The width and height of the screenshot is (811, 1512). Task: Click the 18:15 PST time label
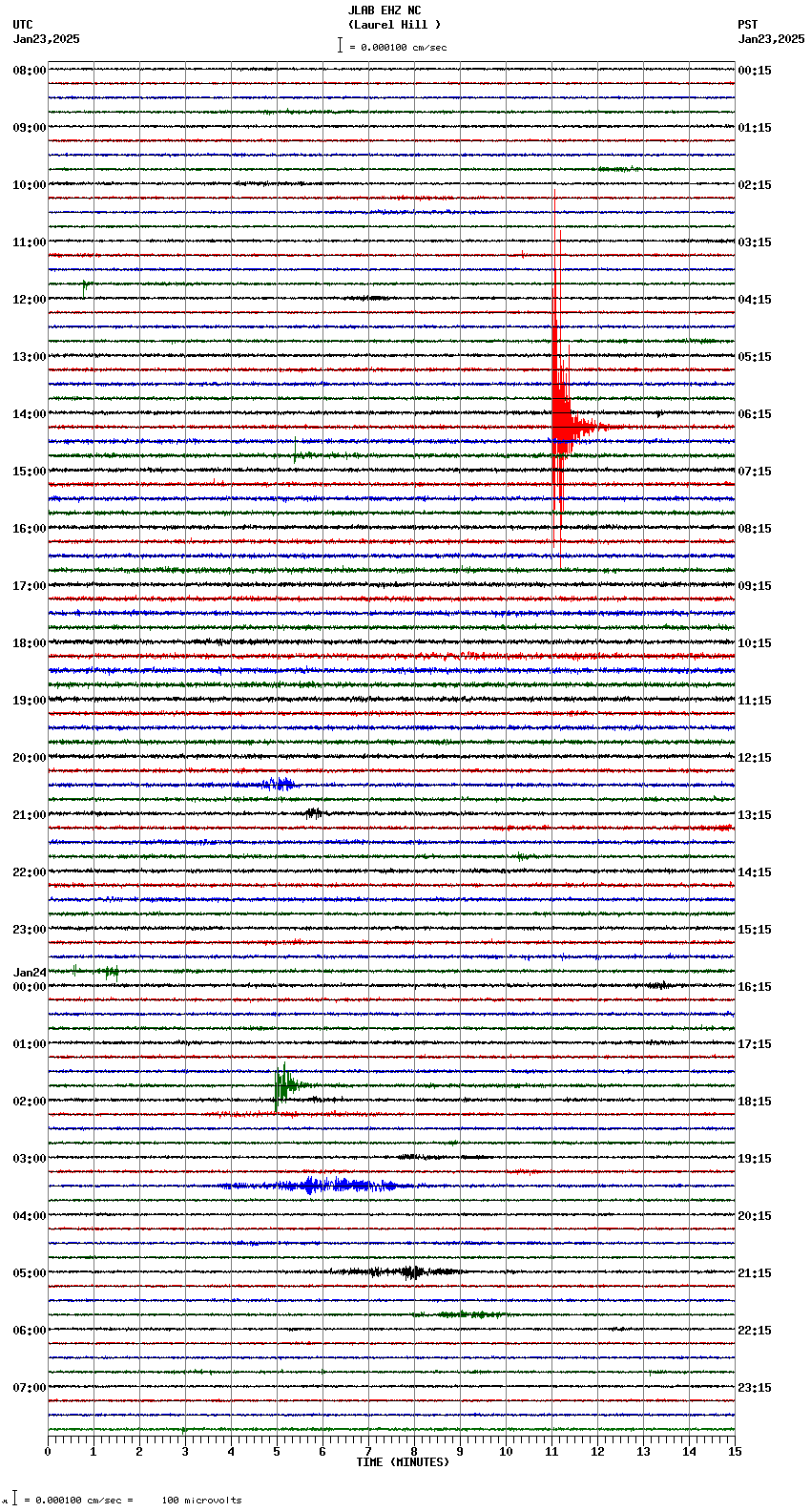click(x=755, y=1102)
